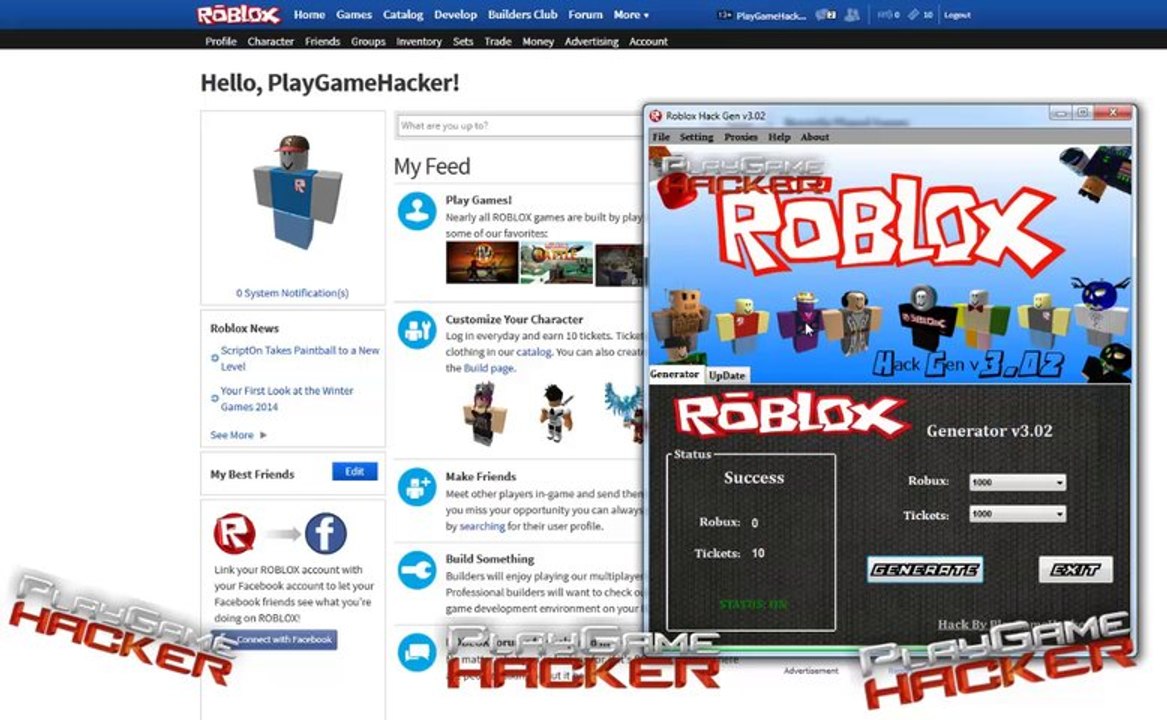The image size is (1167, 720).
Task: Open the Money sub-navigation link
Action: tap(538, 42)
